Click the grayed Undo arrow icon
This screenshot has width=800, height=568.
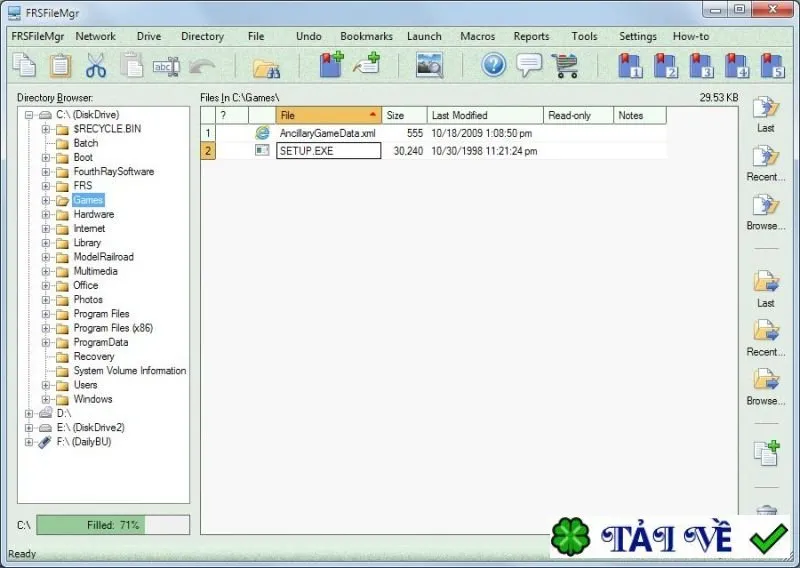pyautogui.click(x=202, y=66)
